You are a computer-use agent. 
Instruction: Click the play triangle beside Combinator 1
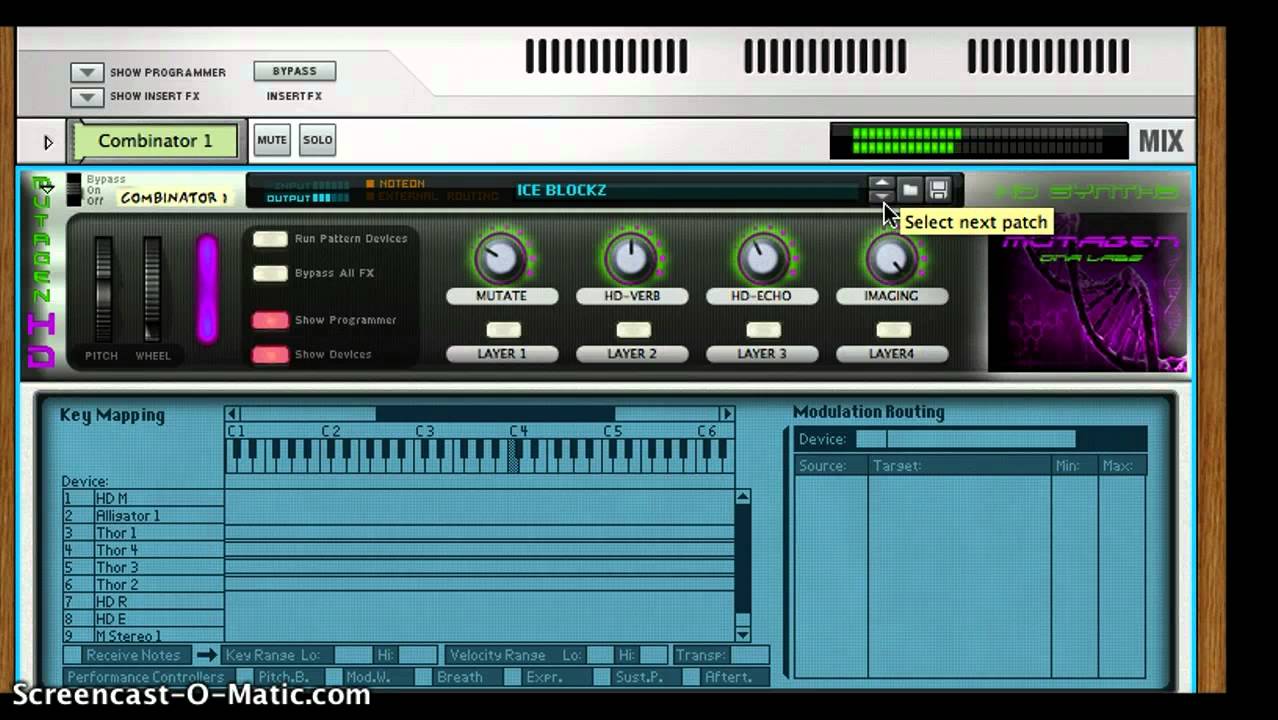(x=47, y=142)
